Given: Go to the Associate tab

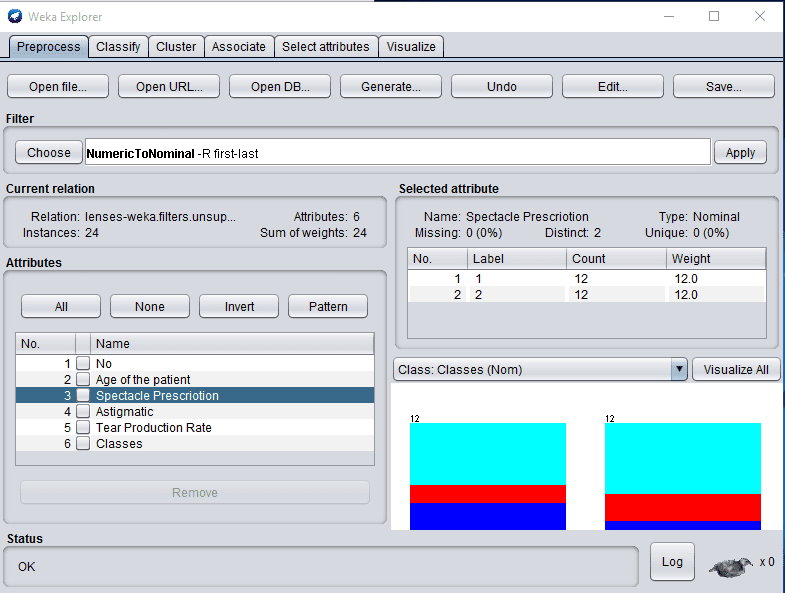Looking at the screenshot, I should [x=239, y=47].
